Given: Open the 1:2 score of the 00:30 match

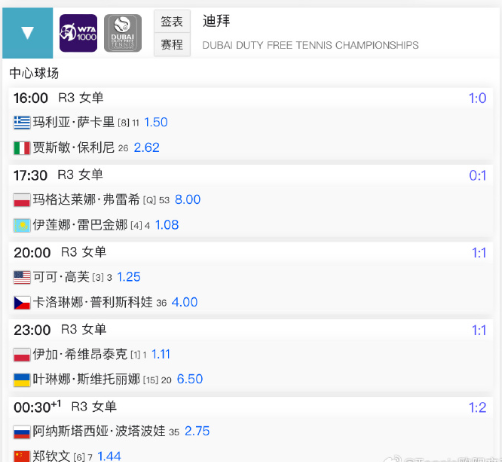Looking at the screenshot, I should coord(477,408).
